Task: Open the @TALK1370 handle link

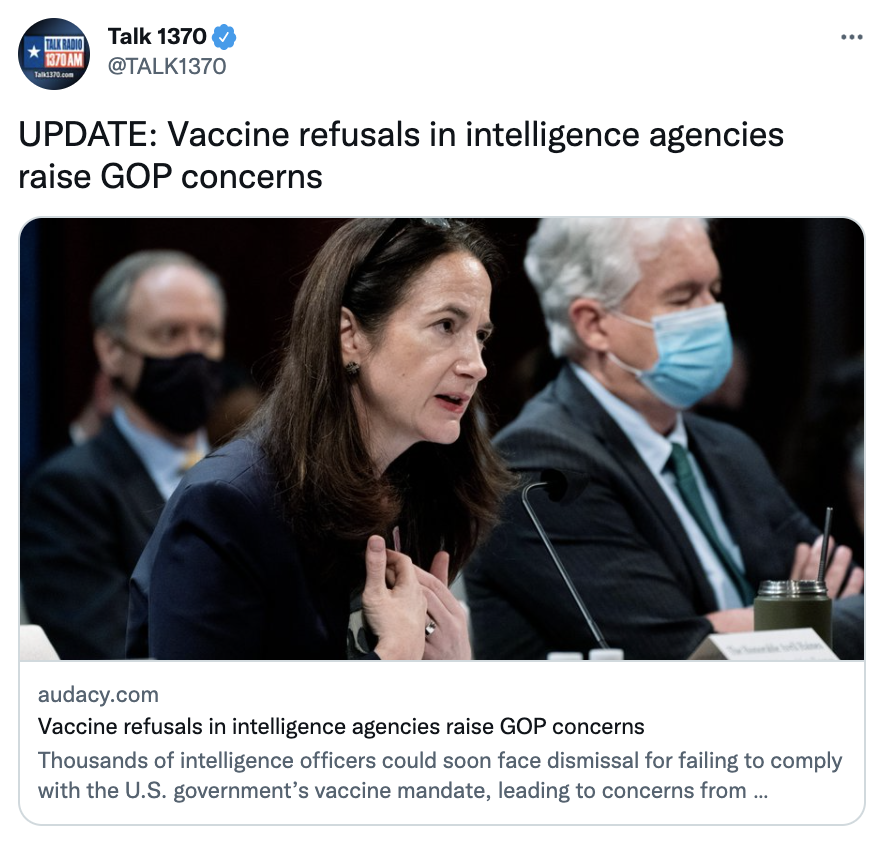Action: point(167,67)
